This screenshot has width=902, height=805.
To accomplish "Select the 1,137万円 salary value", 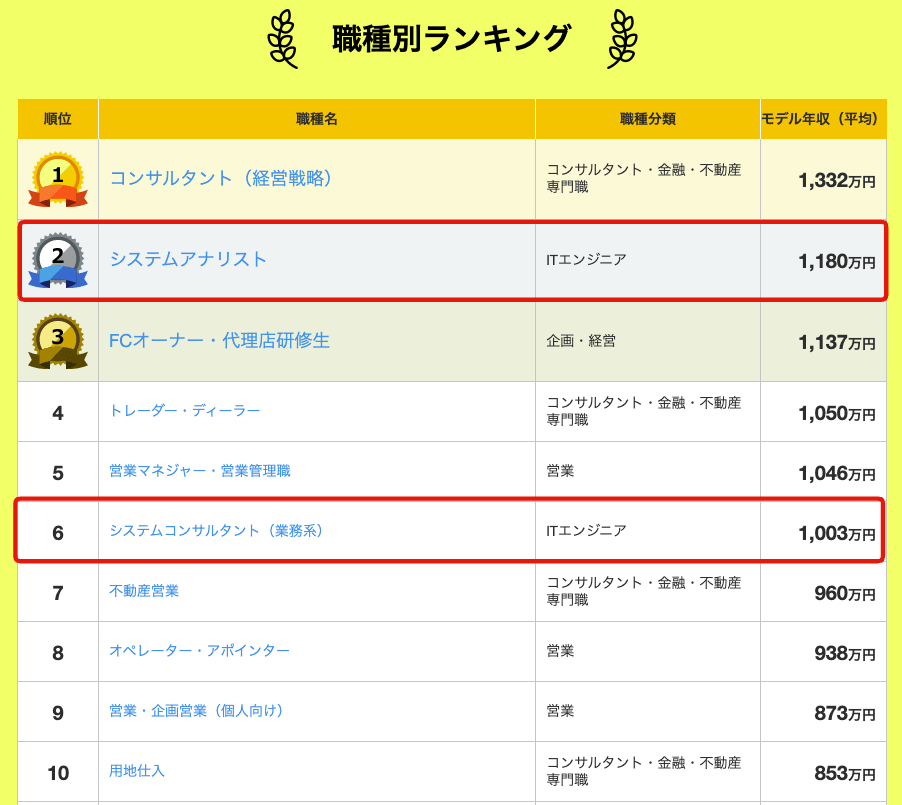I will (837, 343).
